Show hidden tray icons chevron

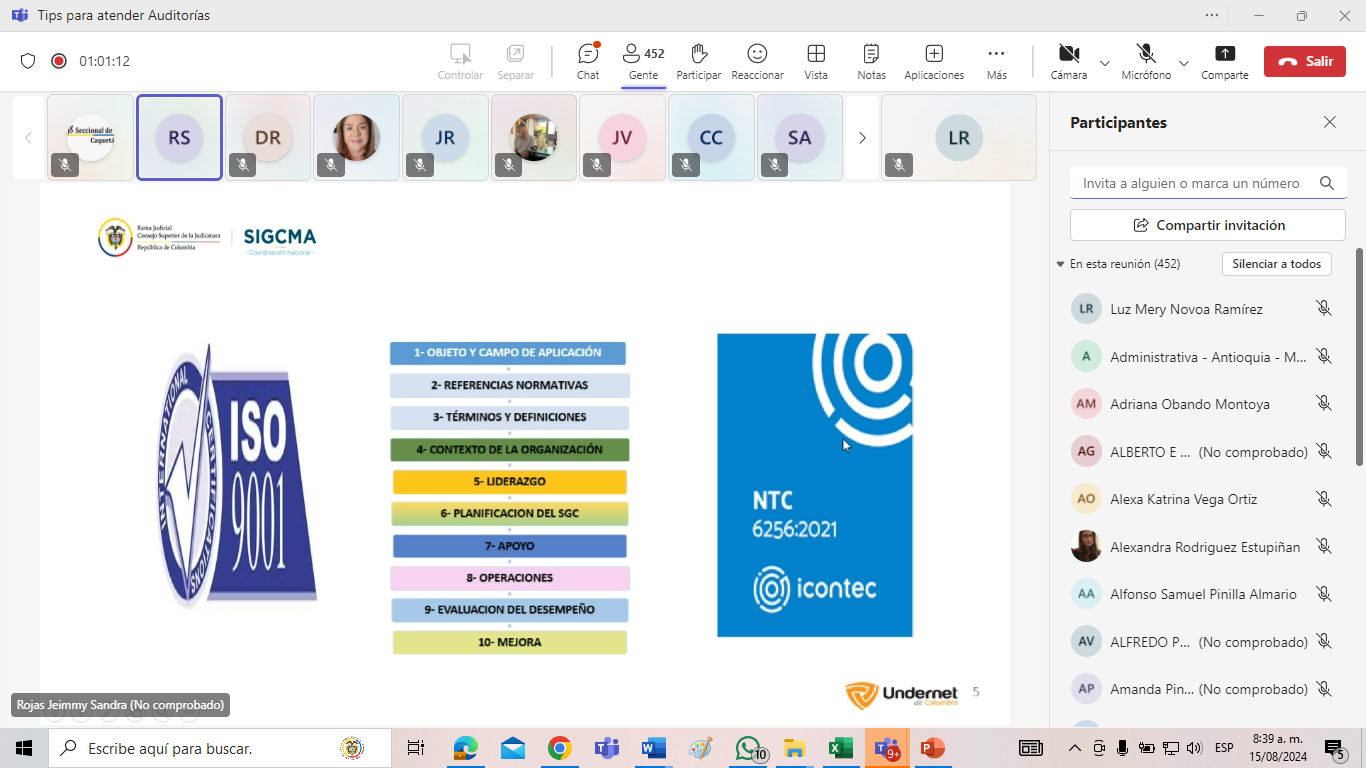(x=1075, y=748)
